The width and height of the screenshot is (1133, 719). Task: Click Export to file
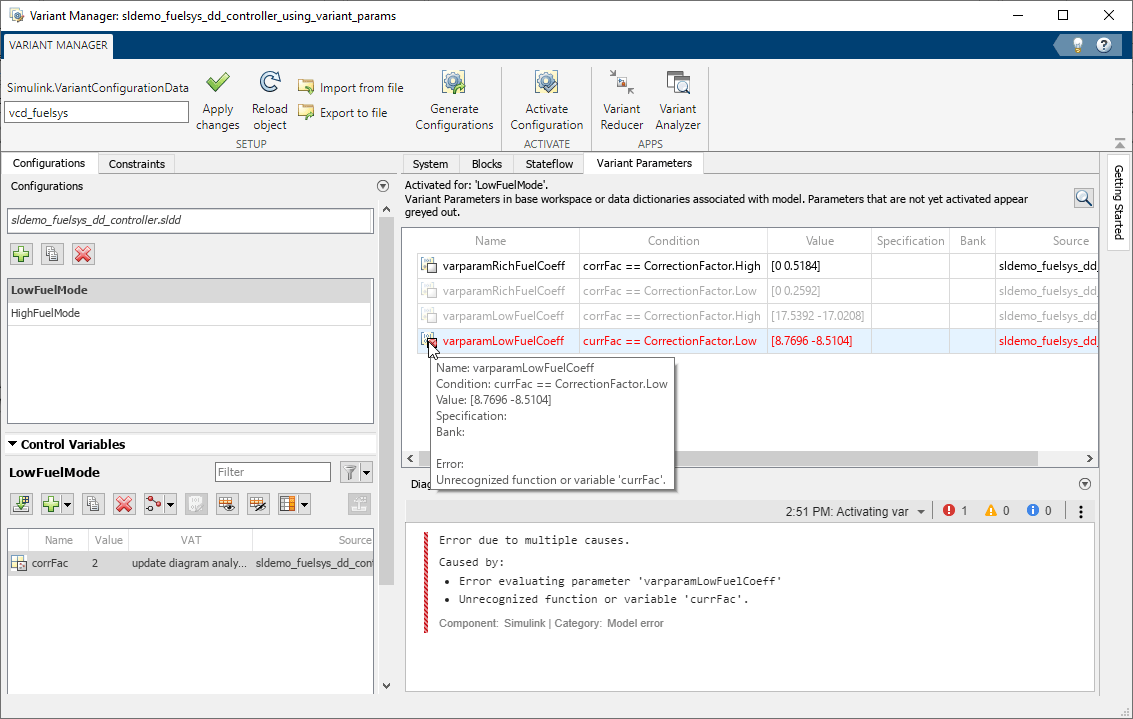[343, 113]
